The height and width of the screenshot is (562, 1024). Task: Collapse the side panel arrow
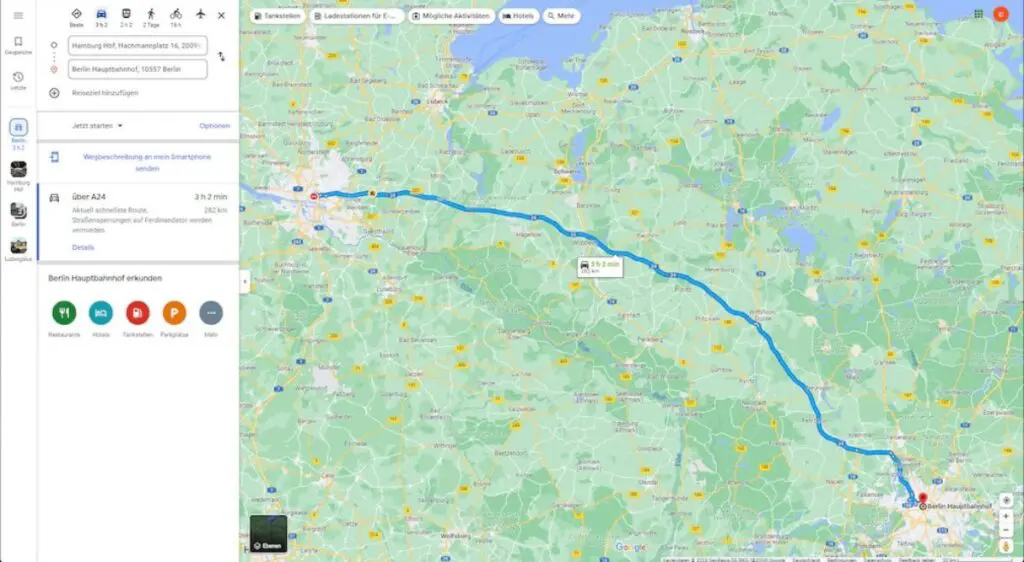point(245,282)
